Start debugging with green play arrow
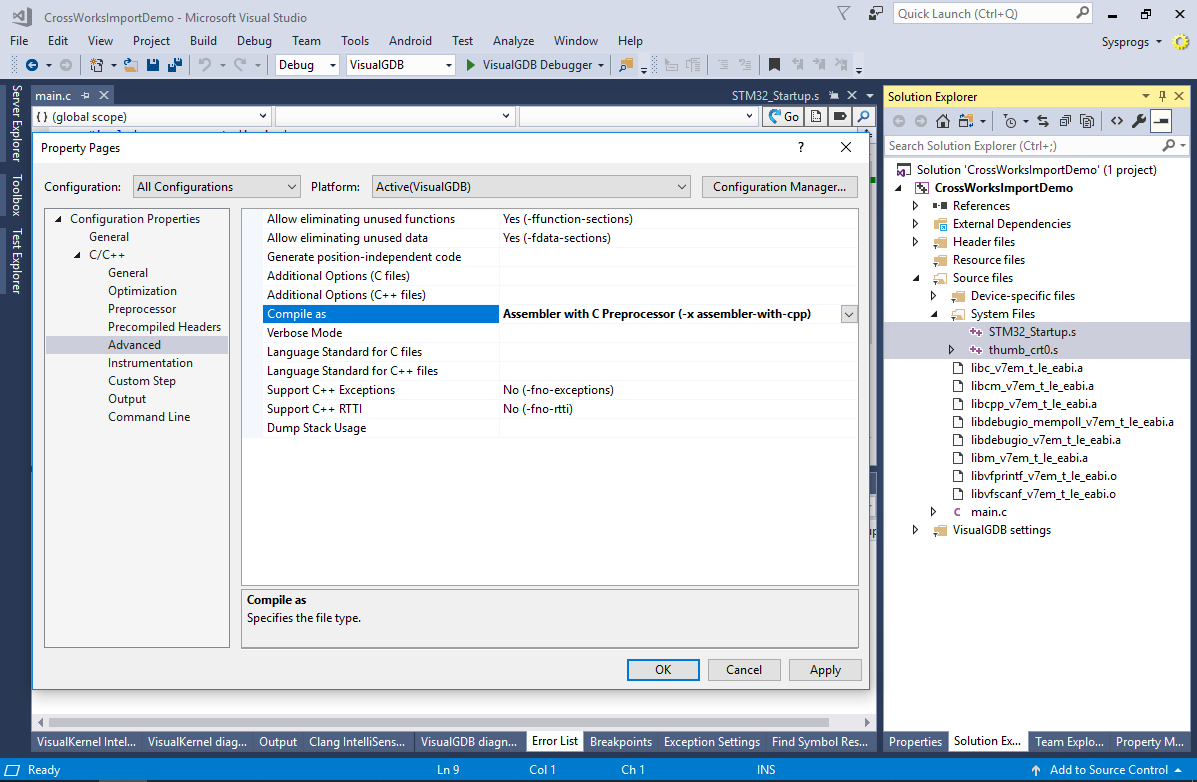 pos(471,65)
